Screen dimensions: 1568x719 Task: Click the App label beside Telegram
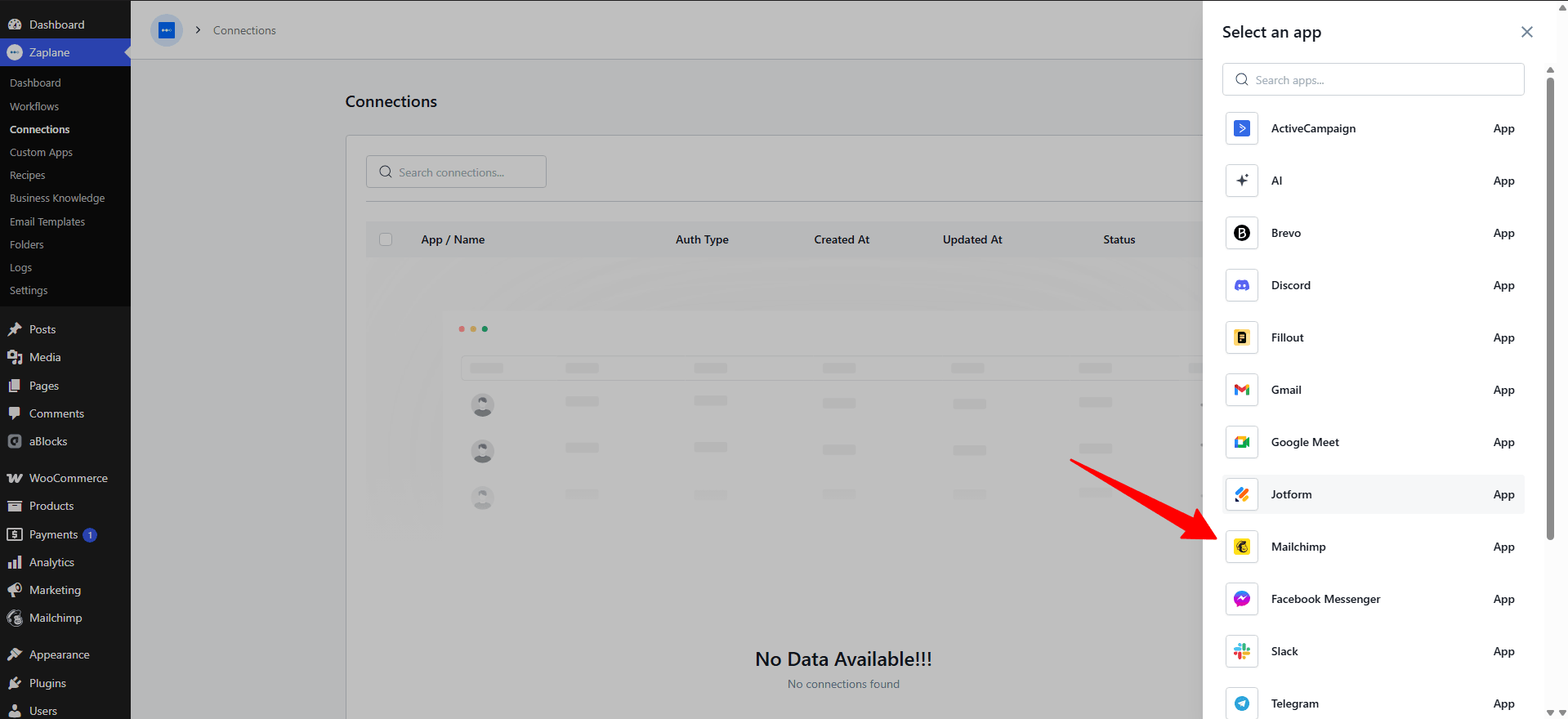1503,703
